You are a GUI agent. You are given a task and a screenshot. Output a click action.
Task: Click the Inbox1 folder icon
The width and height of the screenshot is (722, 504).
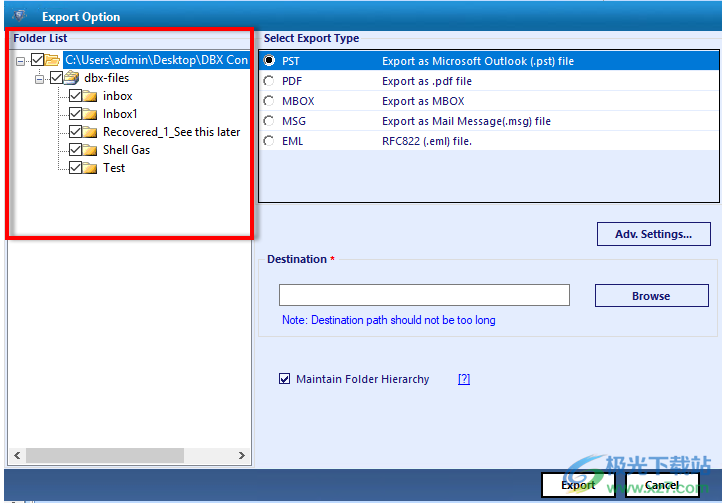(90, 114)
